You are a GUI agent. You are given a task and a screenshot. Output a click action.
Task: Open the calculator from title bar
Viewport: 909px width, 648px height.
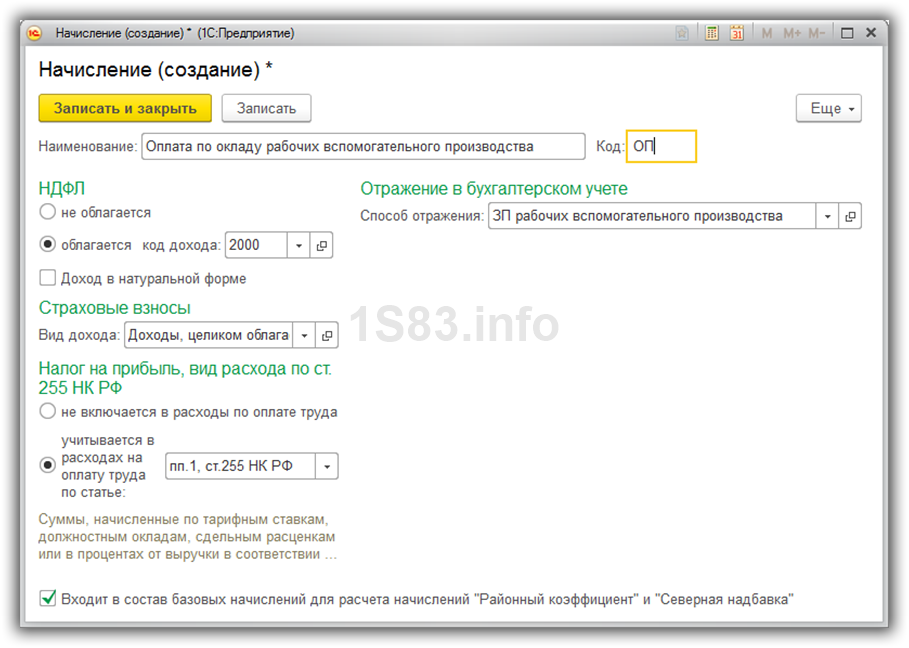click(712, 33)
